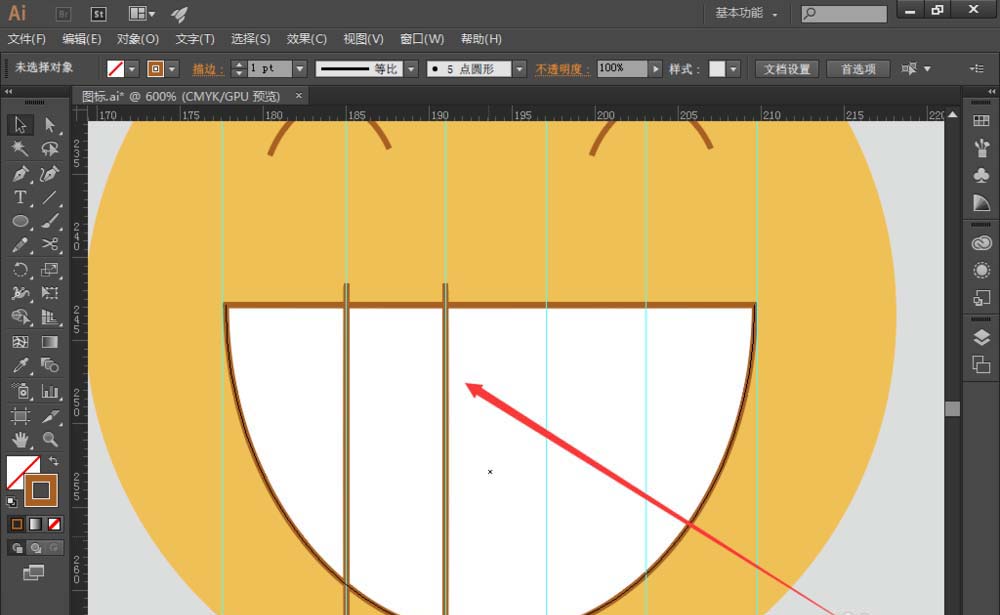
Task: Click the 描边 stroke panel link
Action: (208, 69)
